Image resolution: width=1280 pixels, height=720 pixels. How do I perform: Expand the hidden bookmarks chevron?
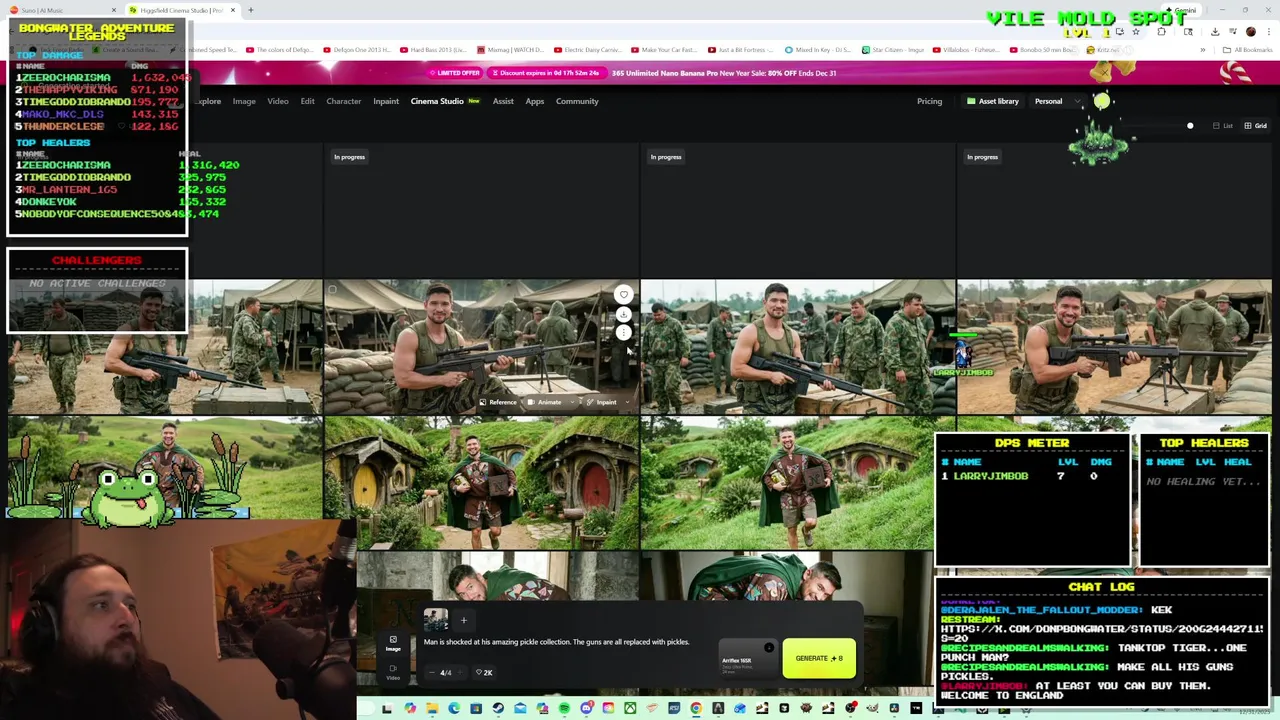click(x=1203, y=50)
